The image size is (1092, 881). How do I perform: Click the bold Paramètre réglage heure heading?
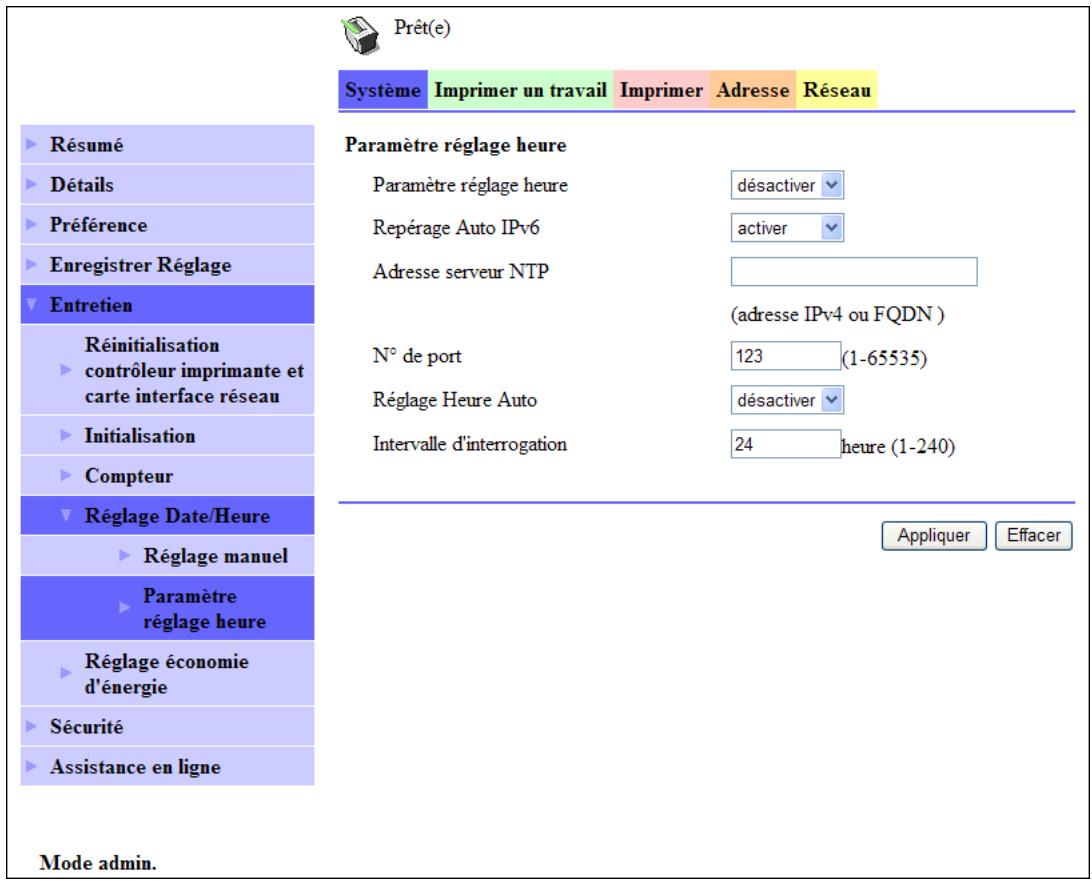tap(455, 145)
